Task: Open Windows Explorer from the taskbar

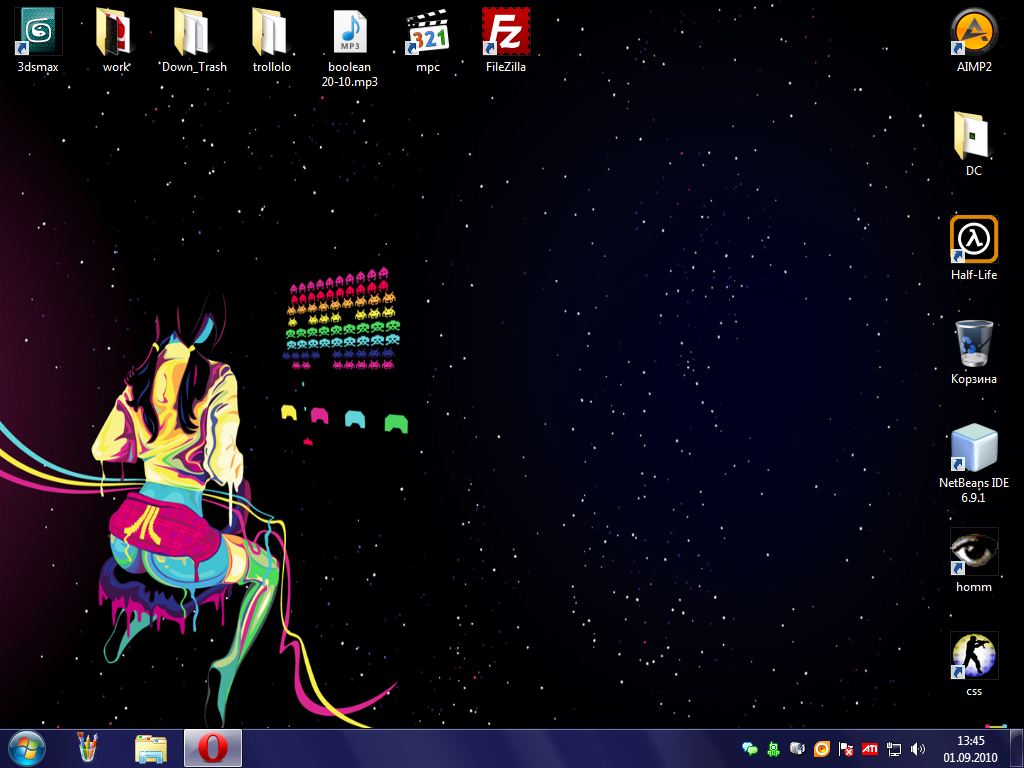Action: (x=151, y=748)
